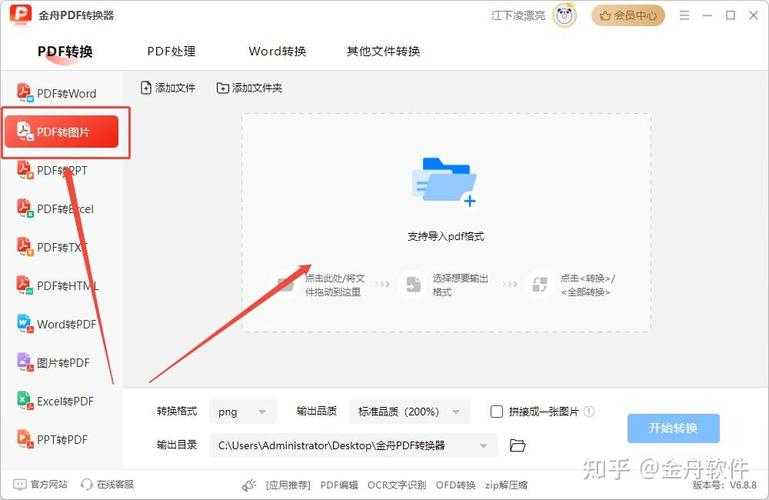Open the 其他文件转换 tab

(x=383, y=51)
